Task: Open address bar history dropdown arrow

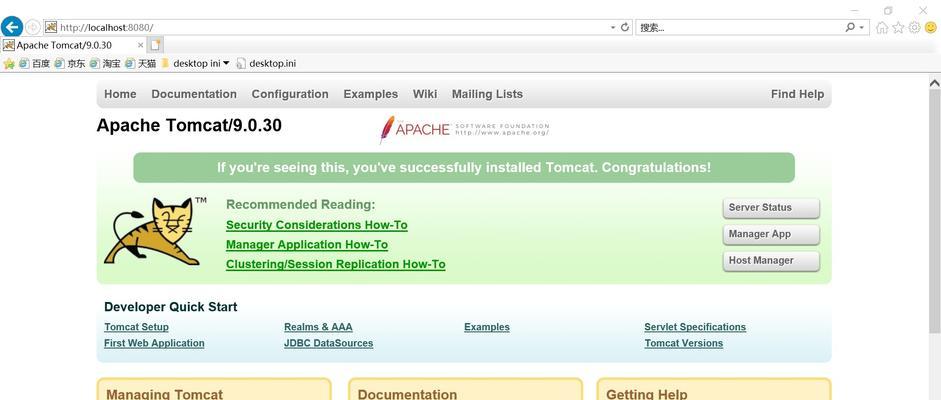Action: [613, 28]
